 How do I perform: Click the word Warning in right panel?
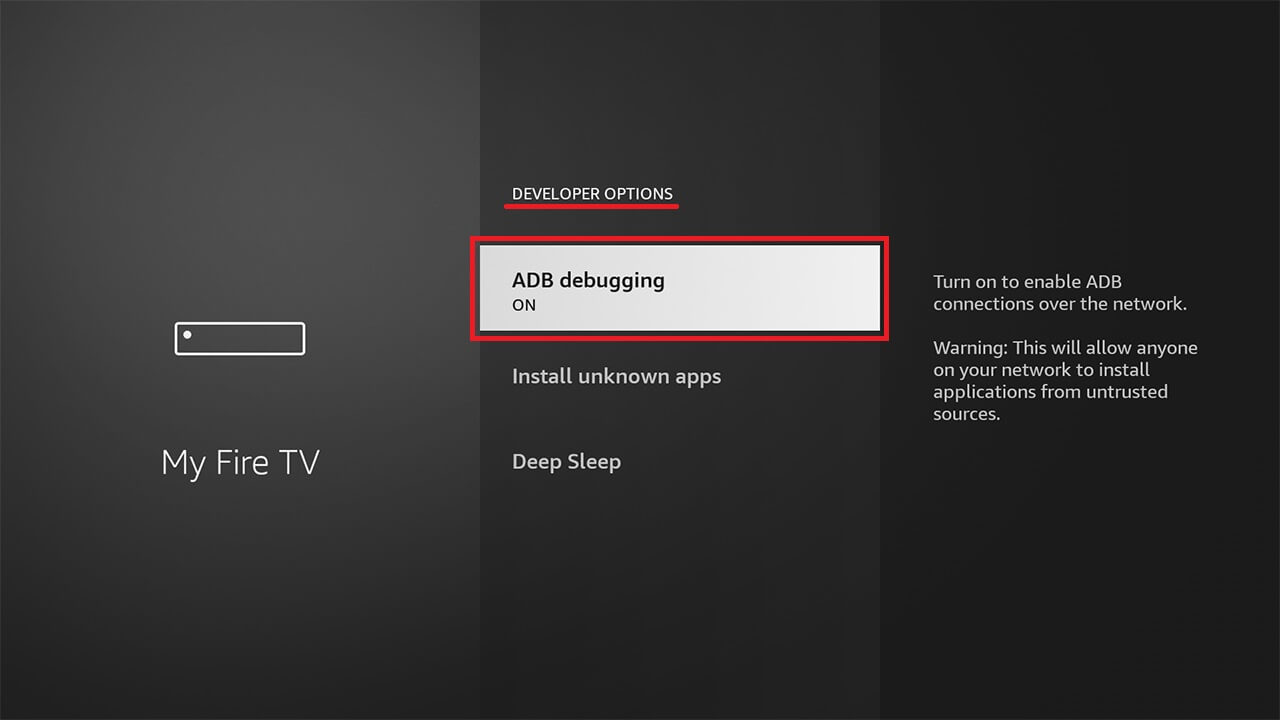970,348
